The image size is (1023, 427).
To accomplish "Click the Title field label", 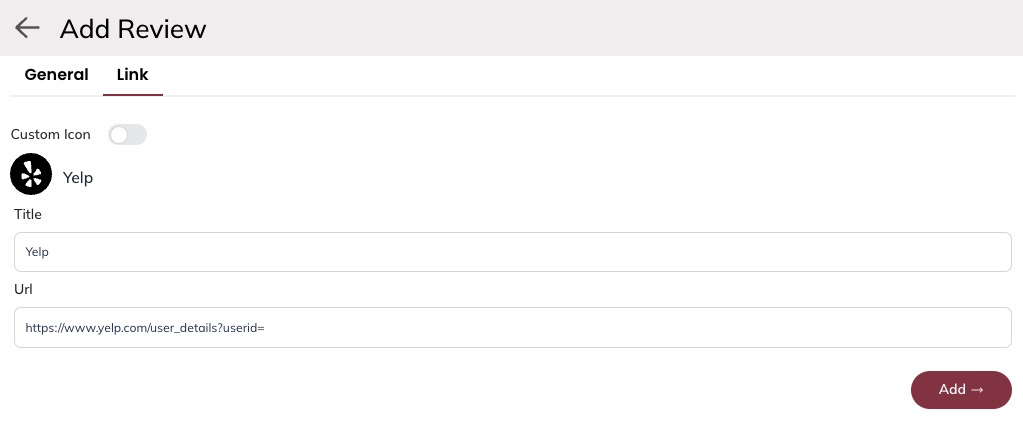I will pos(28,214).
